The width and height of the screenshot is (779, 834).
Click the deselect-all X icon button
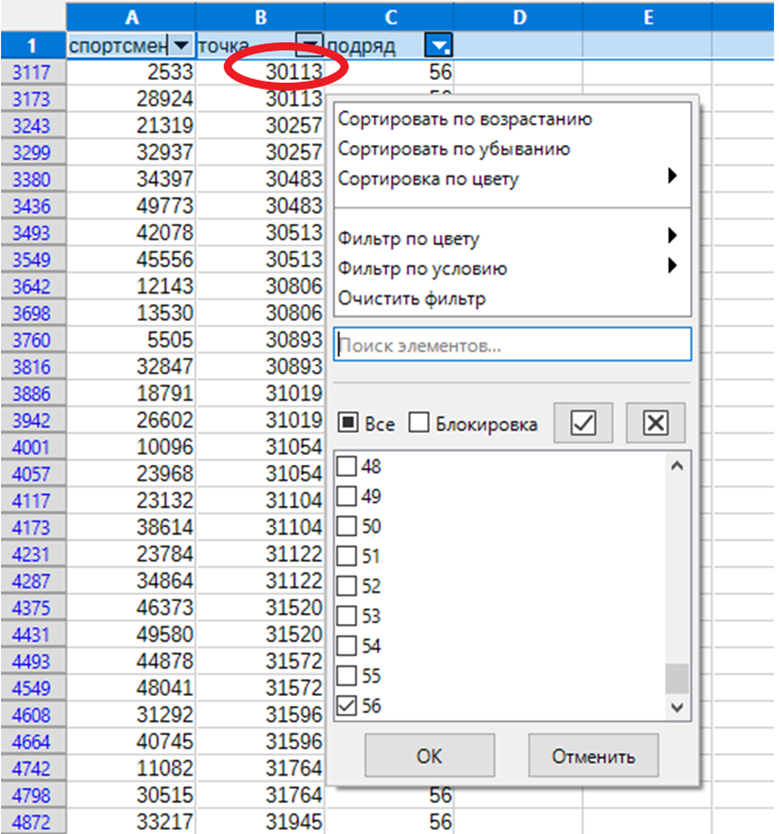[x=655, y=423]
